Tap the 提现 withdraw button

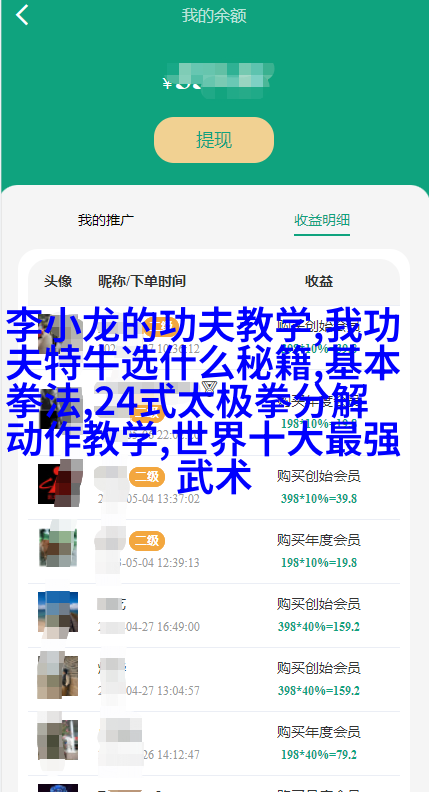pyautogui.click(x=214, y=140)
